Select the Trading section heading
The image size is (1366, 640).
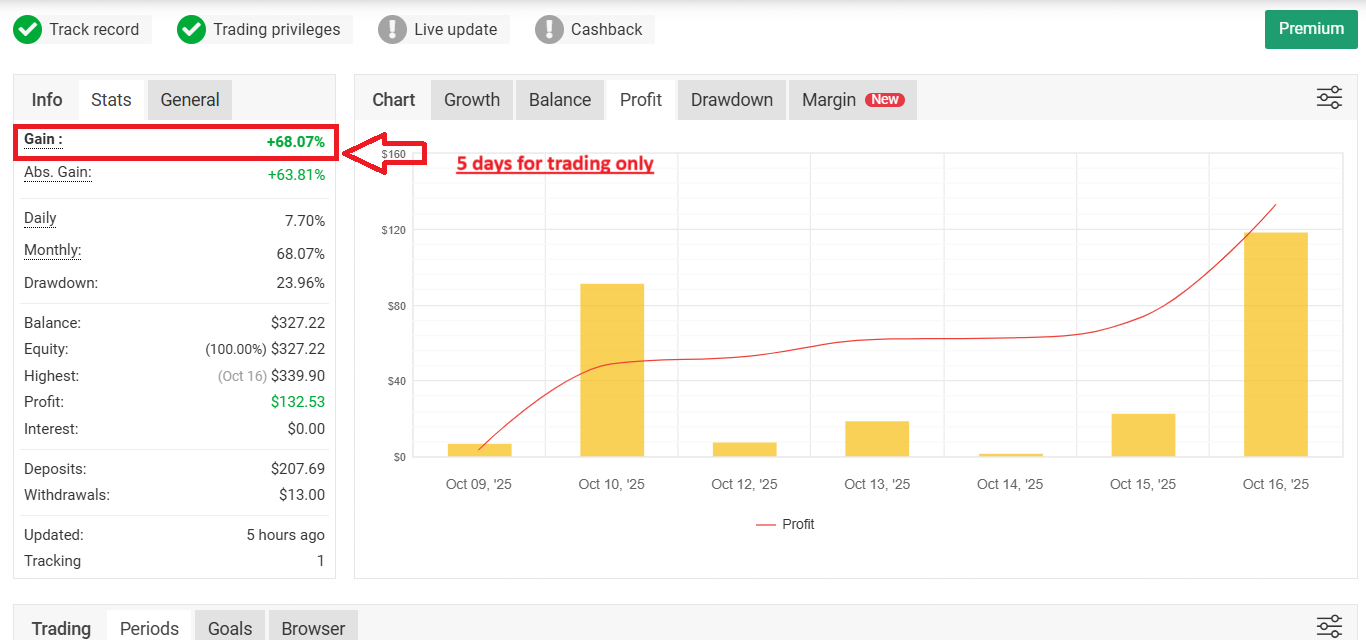[61, 628]
